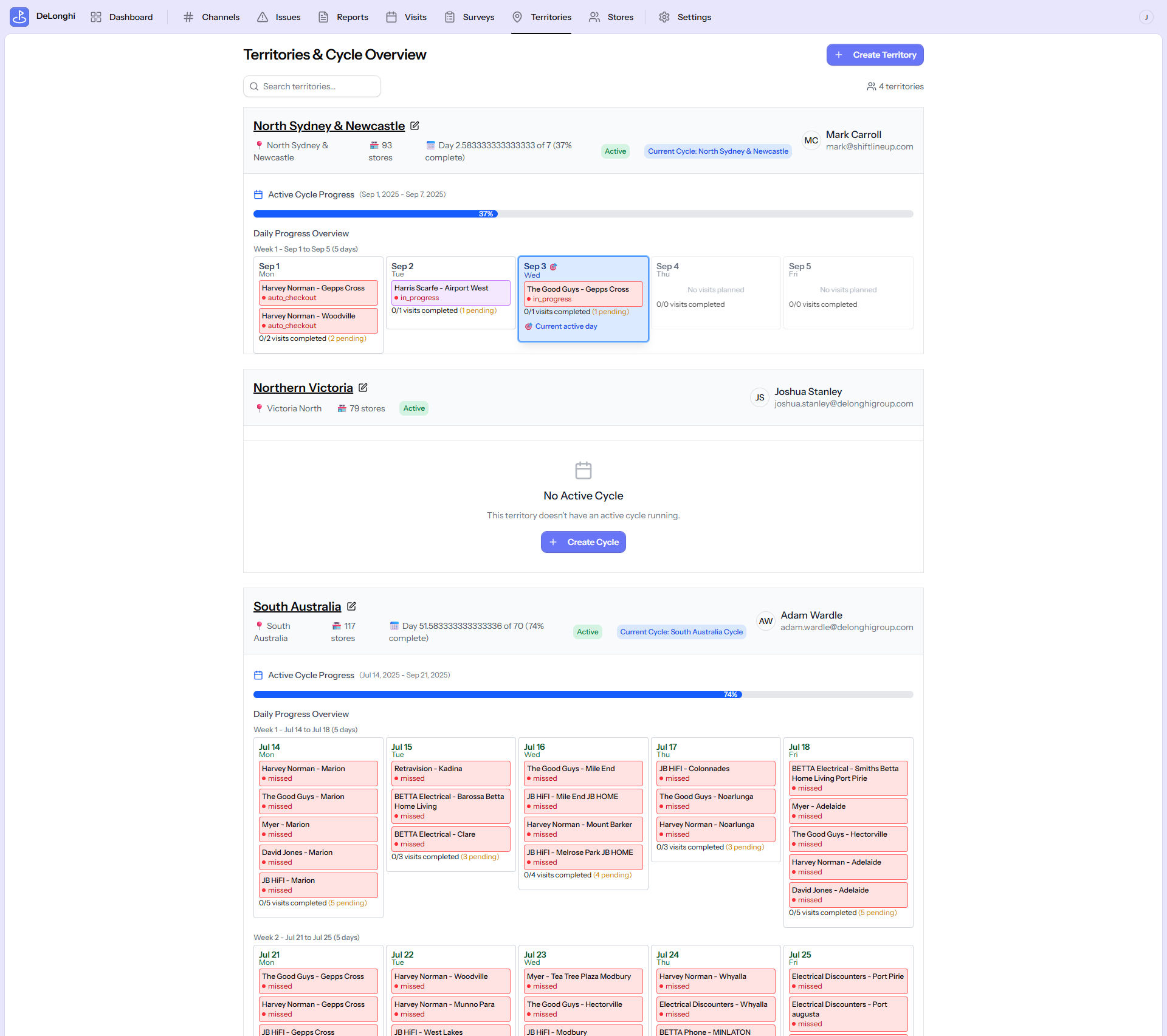
Task: Click the Create Territory button
Action: coord(875,55)
